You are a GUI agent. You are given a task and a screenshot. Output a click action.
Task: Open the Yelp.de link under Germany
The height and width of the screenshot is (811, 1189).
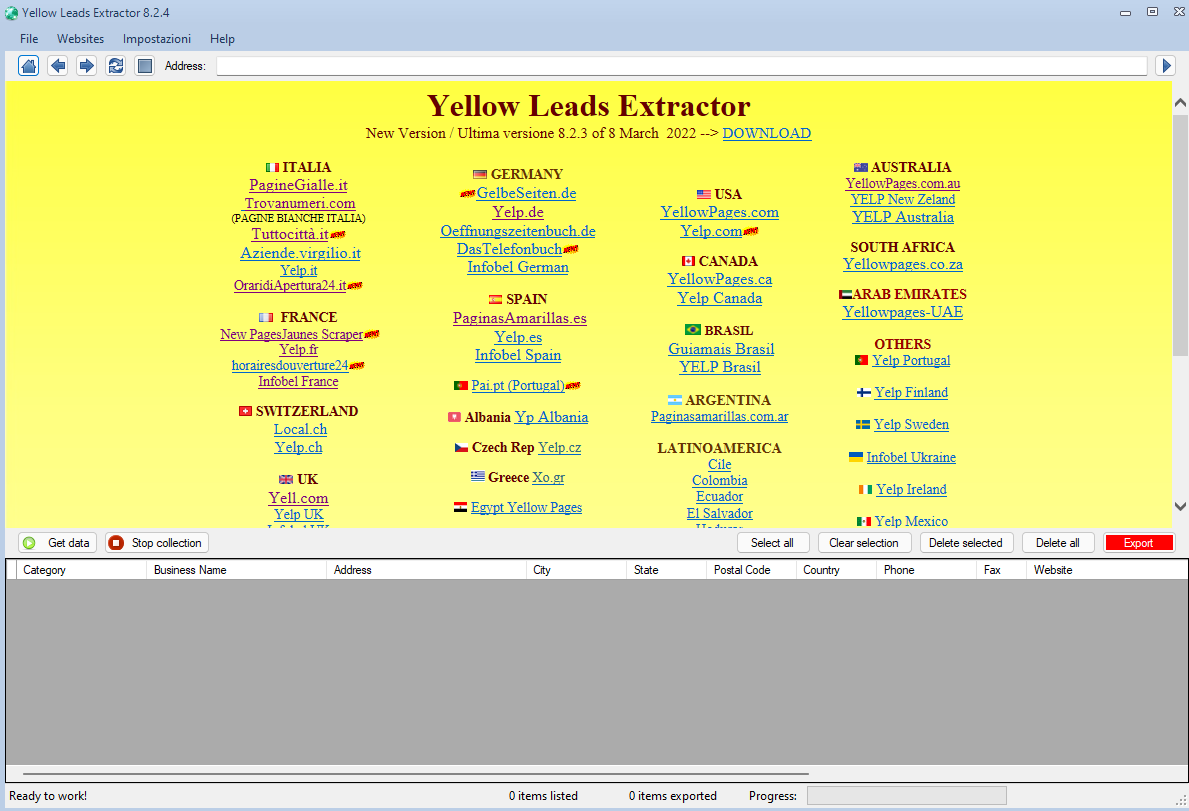pos(518,212)
